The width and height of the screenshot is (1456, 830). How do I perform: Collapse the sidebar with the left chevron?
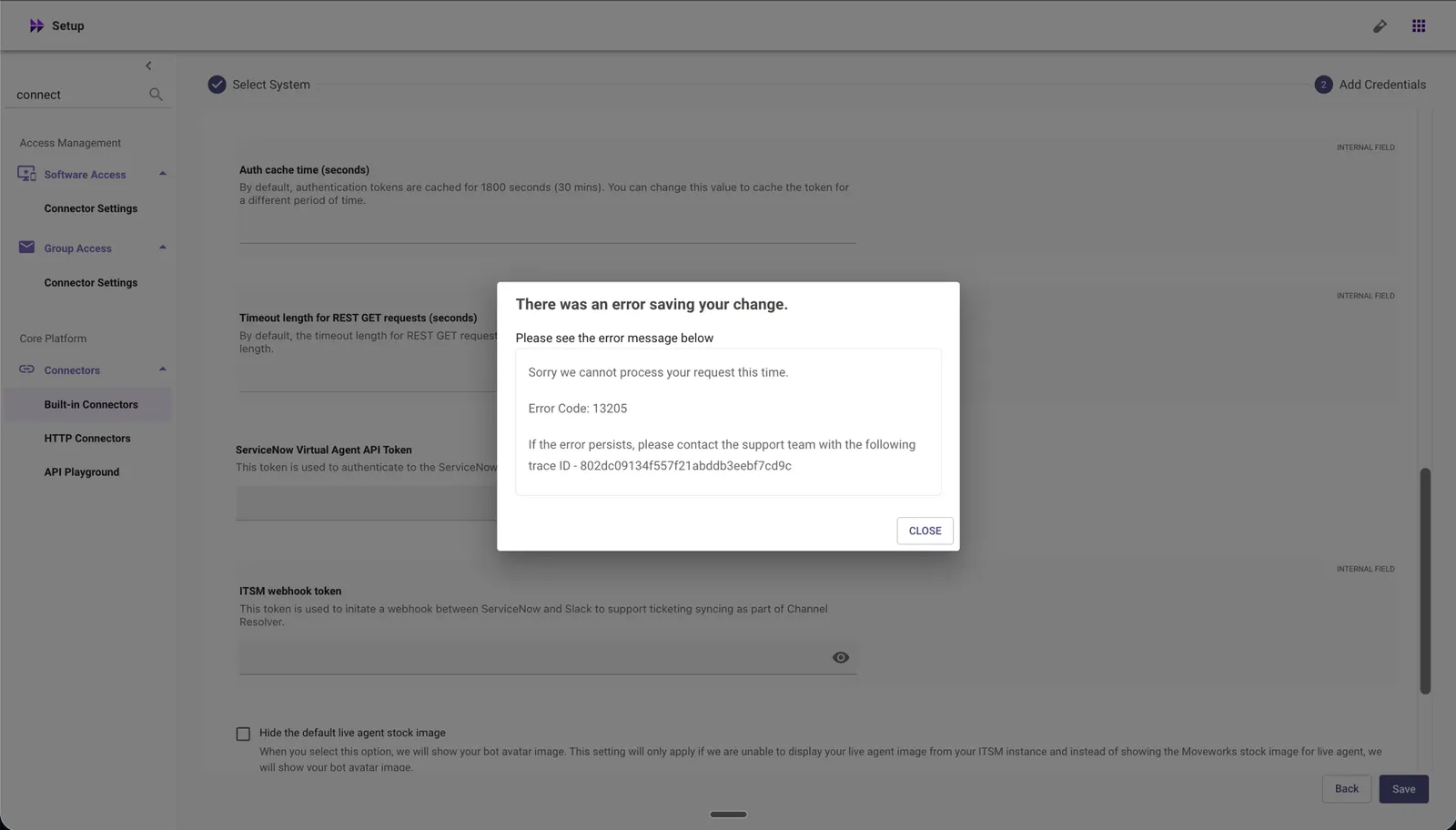click(x=148, y=66)
